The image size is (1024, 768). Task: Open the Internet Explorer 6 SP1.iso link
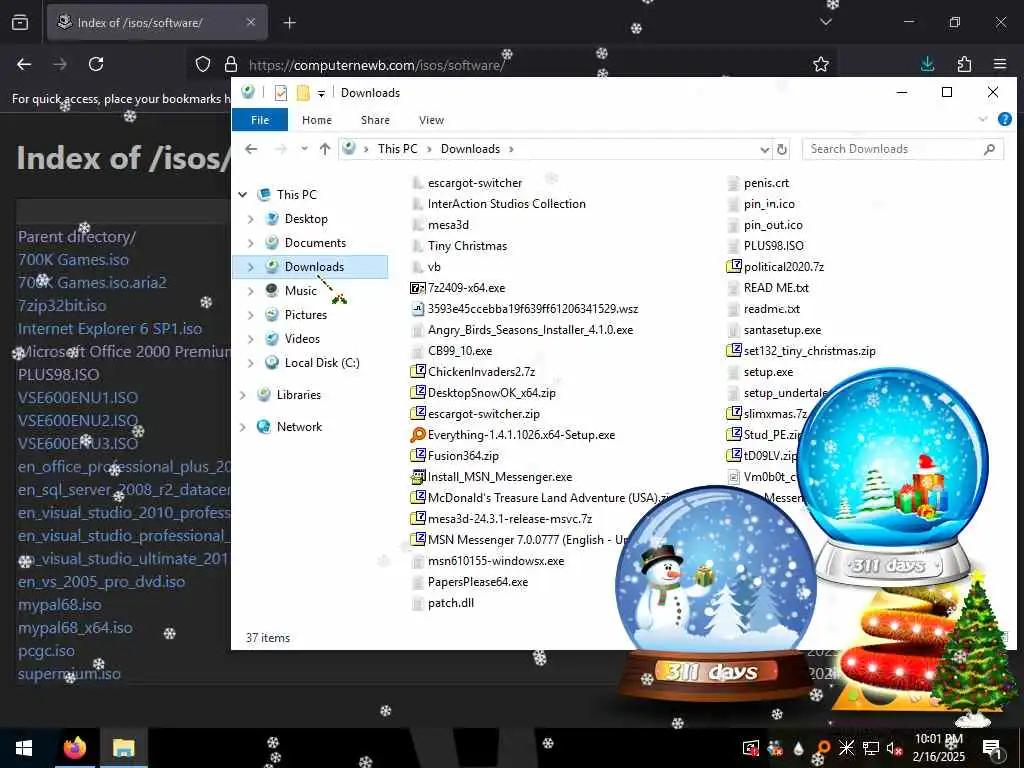pos(110,328)
